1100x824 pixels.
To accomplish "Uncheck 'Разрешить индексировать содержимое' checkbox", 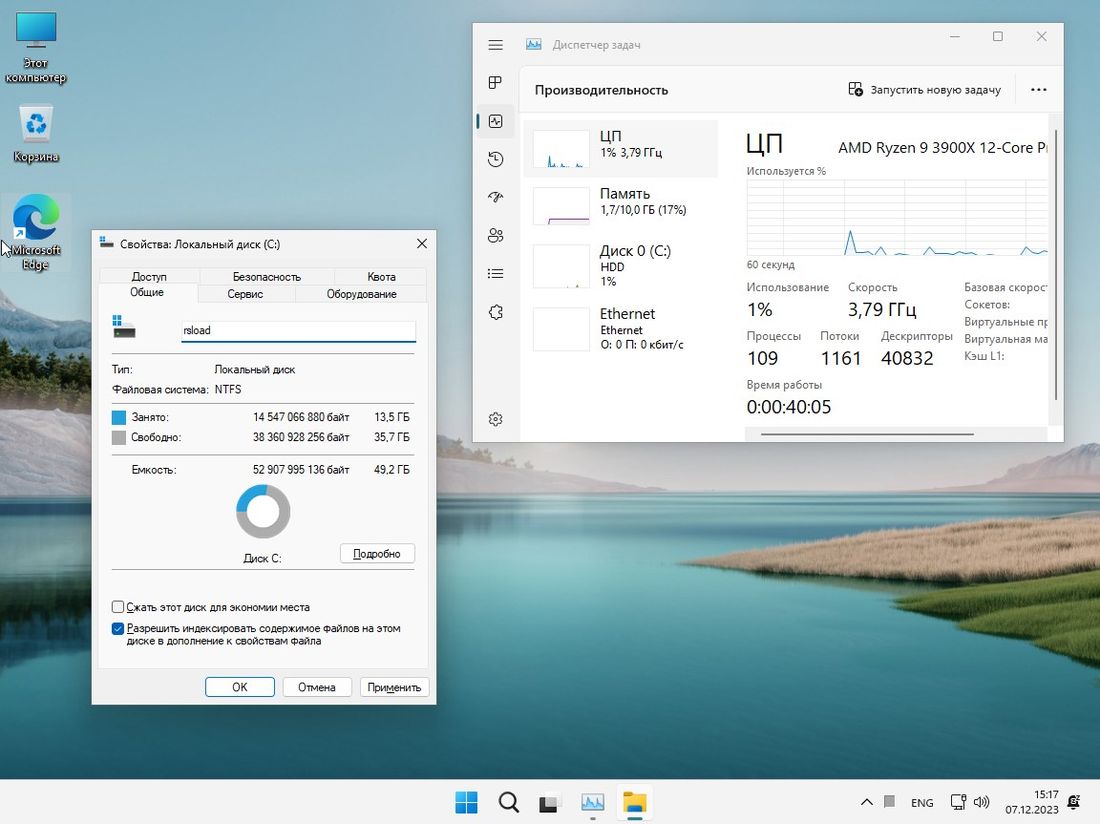I will [118, 629].
